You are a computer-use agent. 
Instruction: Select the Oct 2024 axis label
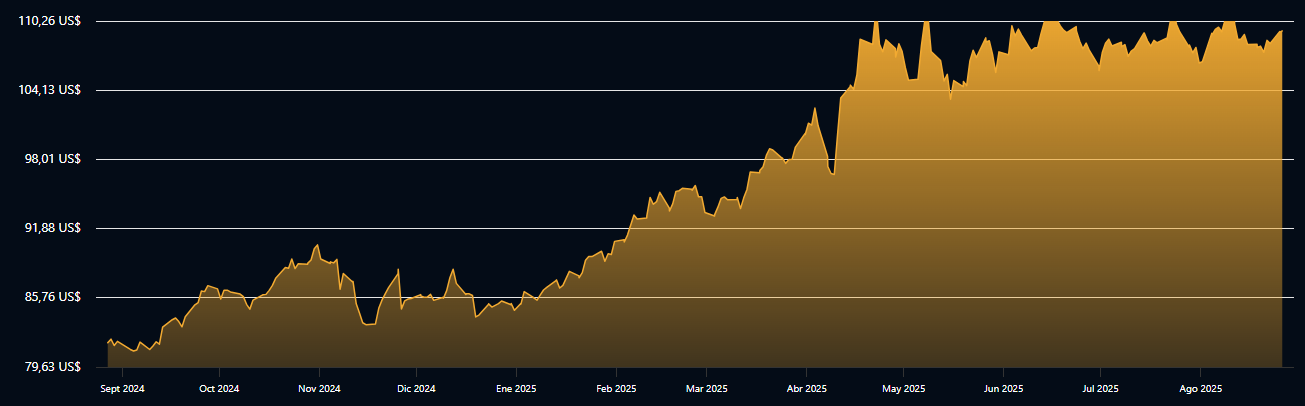219,388
